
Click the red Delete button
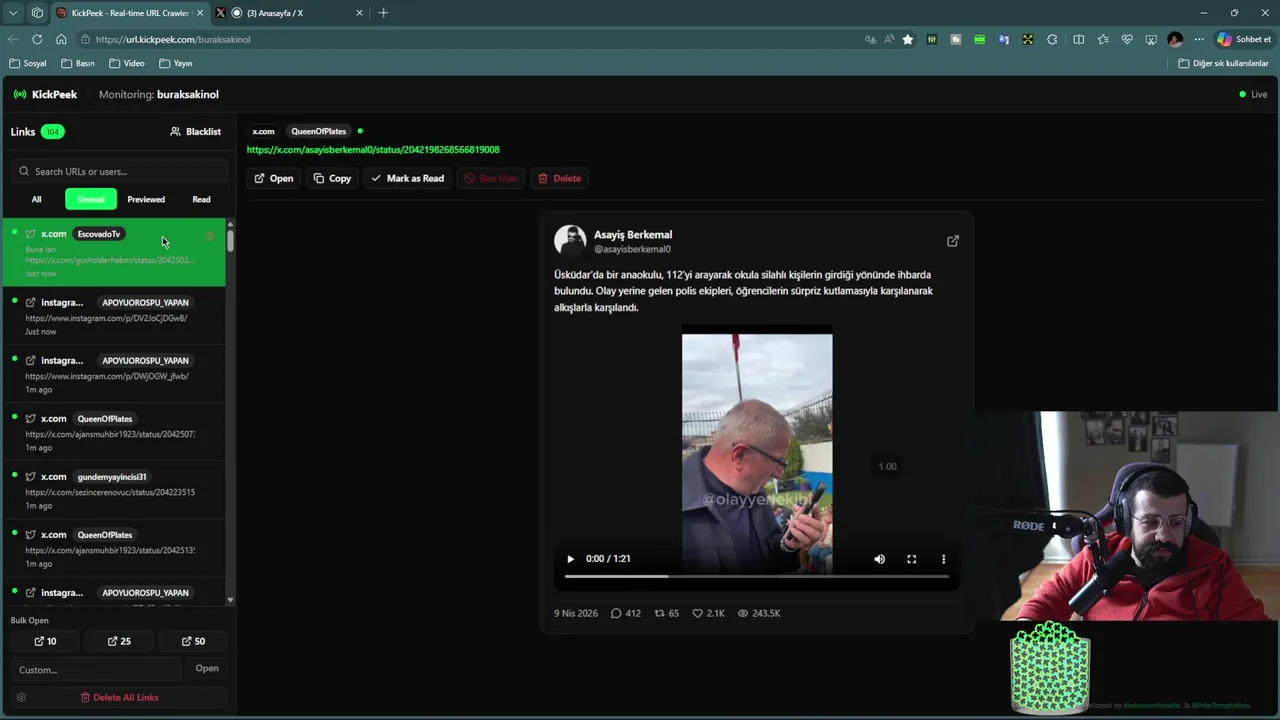tap(559, 178)
